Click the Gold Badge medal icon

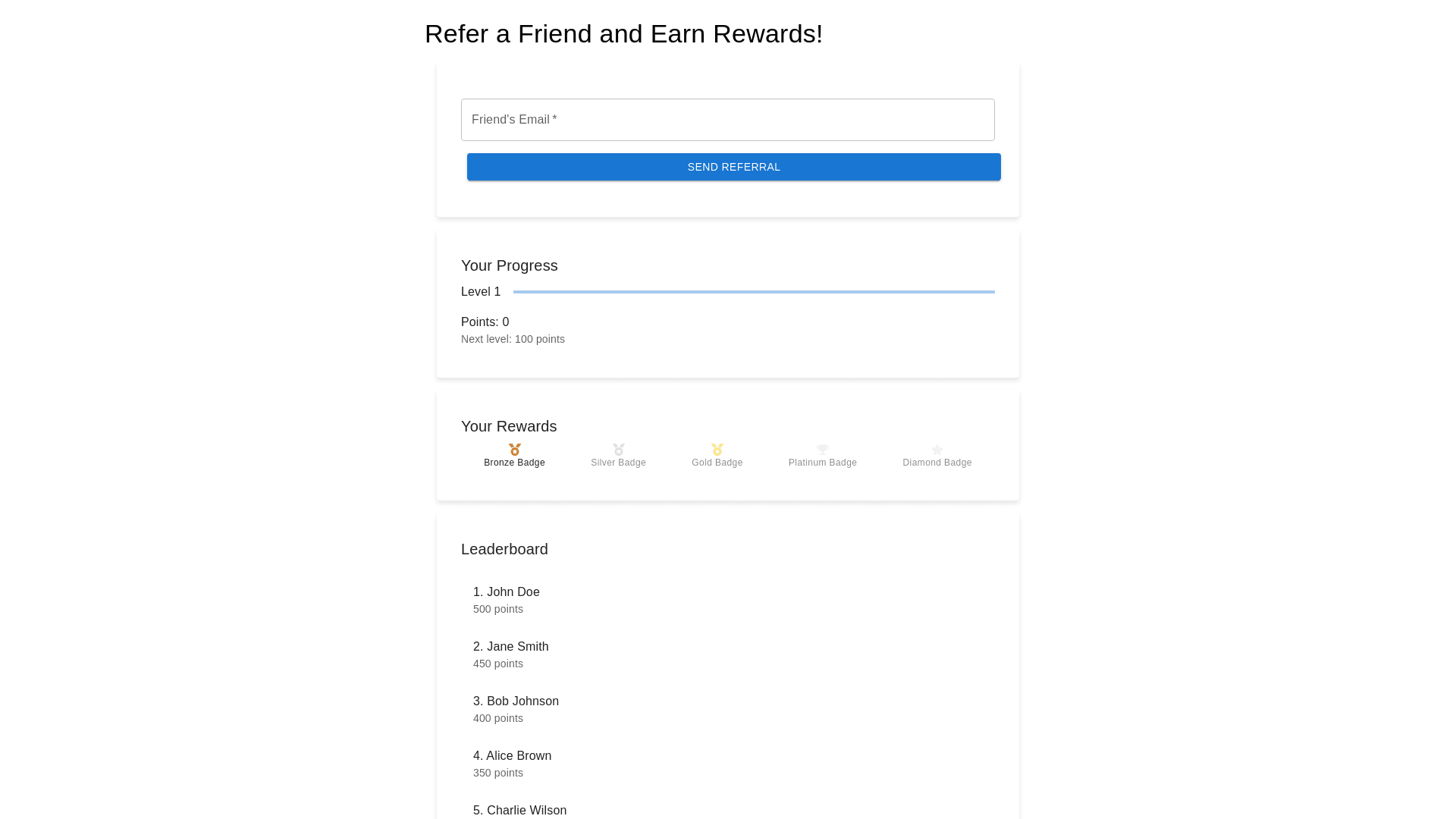point(717,450)
